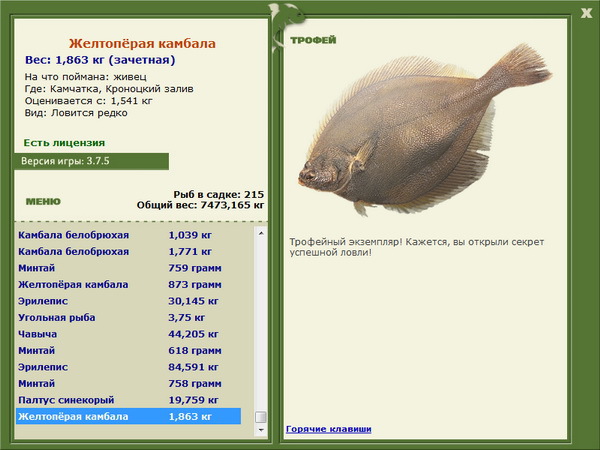
Task: Select Желтопёрая камбала 873 грамм row
Action: click(129, 284)
